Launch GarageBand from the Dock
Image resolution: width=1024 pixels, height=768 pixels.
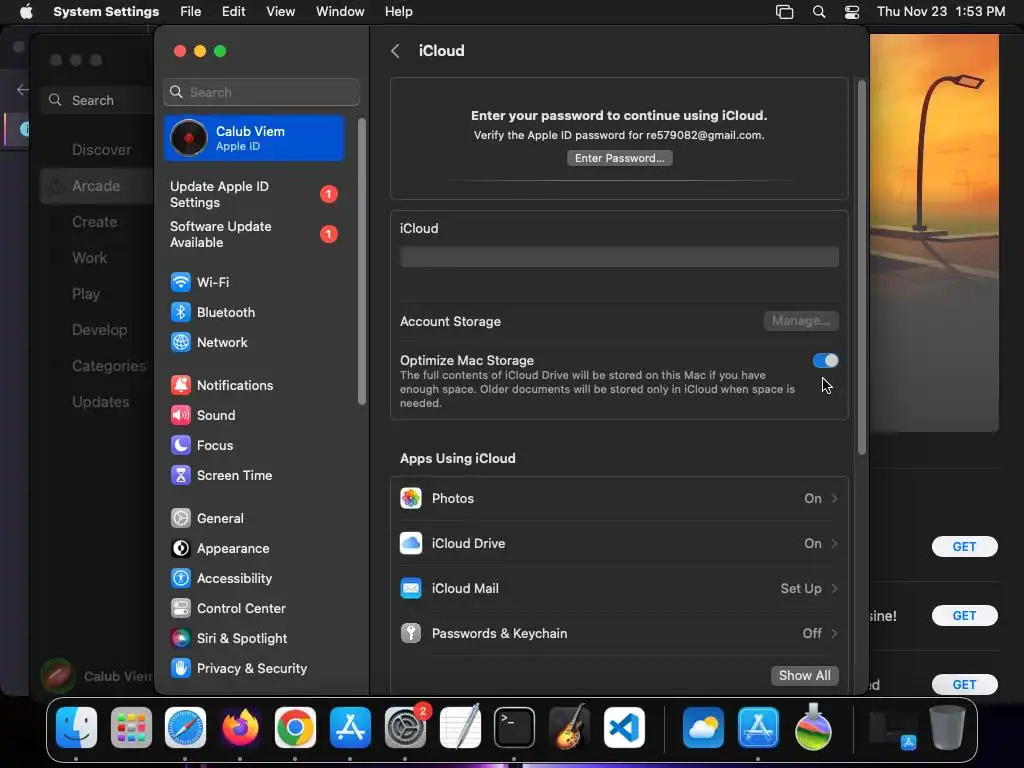pyautogui.click(x=569, y=728)
